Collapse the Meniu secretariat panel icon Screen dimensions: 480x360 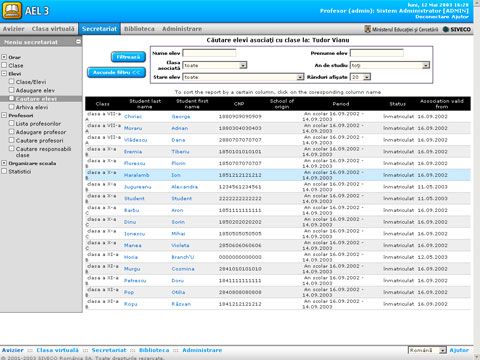tap(78, 42)
